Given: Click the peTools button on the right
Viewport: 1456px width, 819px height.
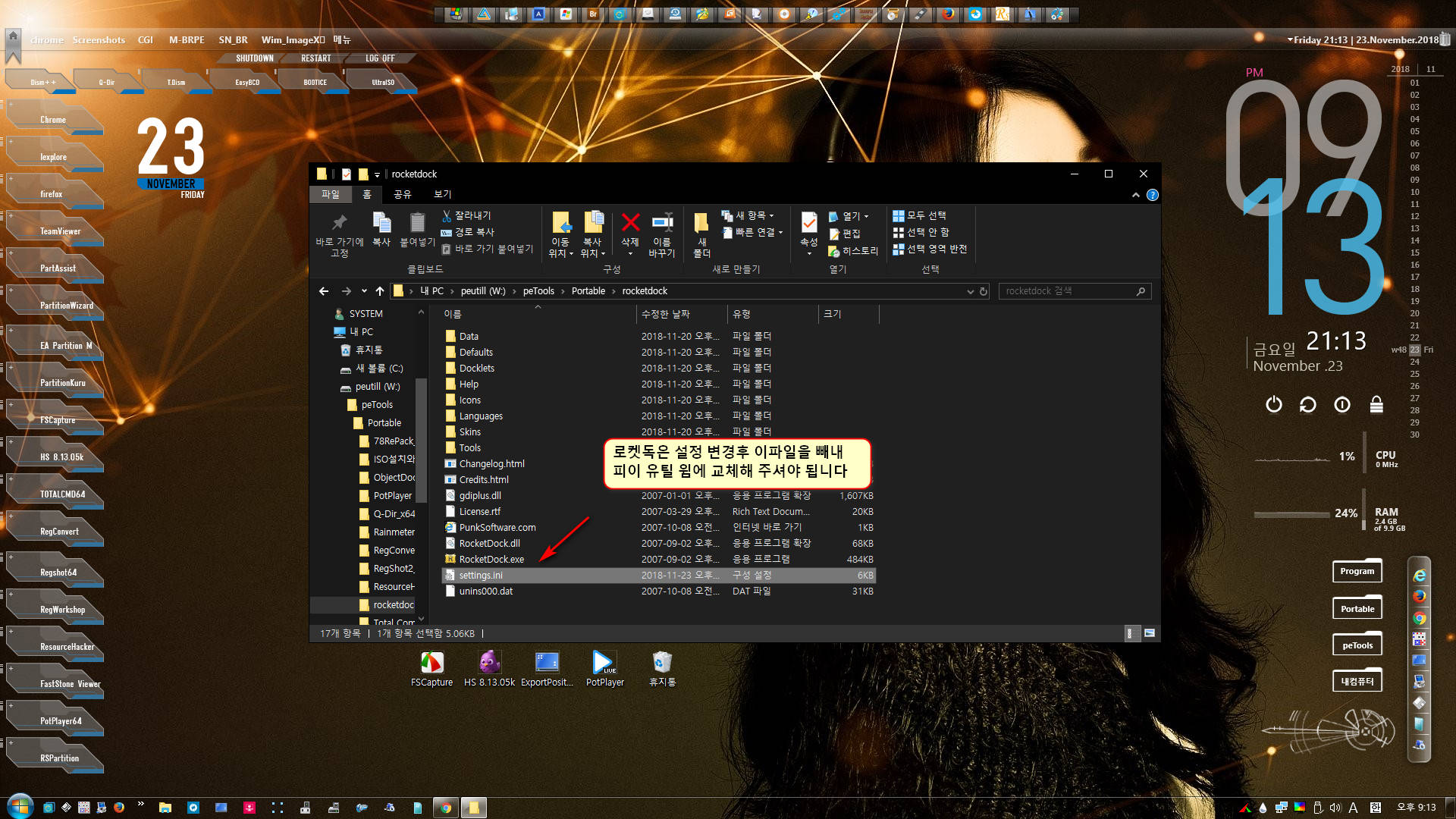Looking at the screenshot, I should tap(1357, 645).
